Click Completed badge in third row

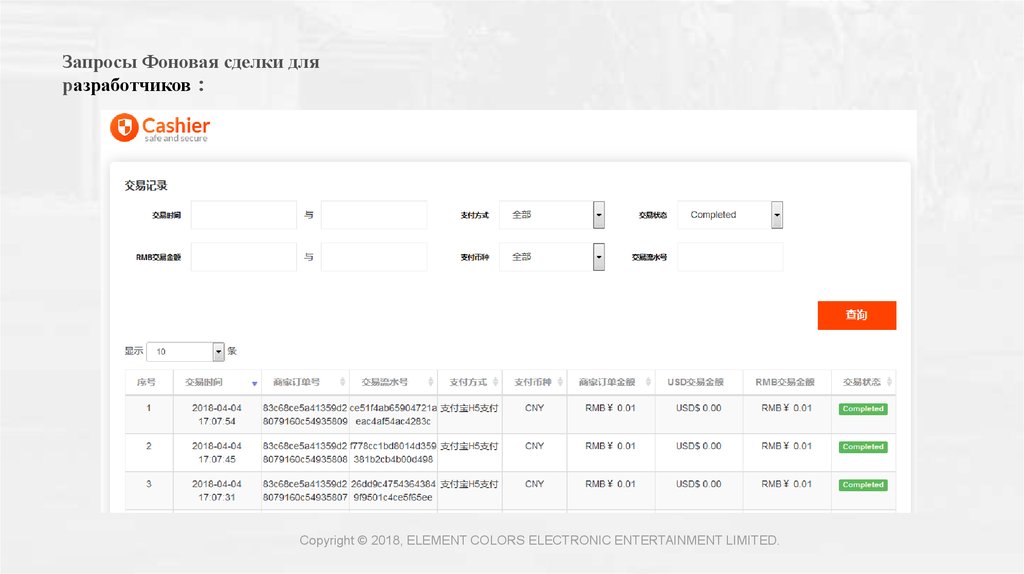(x=863, y=485)
